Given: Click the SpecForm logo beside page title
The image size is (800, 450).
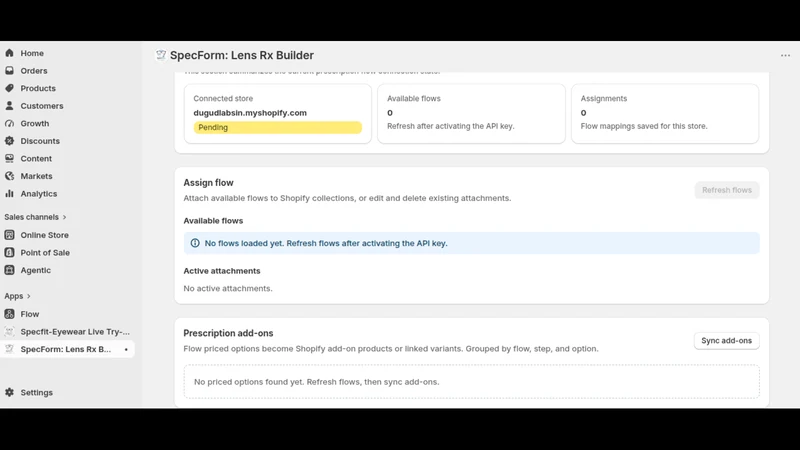Looking at the screenshot, I should tap(161, 55).
